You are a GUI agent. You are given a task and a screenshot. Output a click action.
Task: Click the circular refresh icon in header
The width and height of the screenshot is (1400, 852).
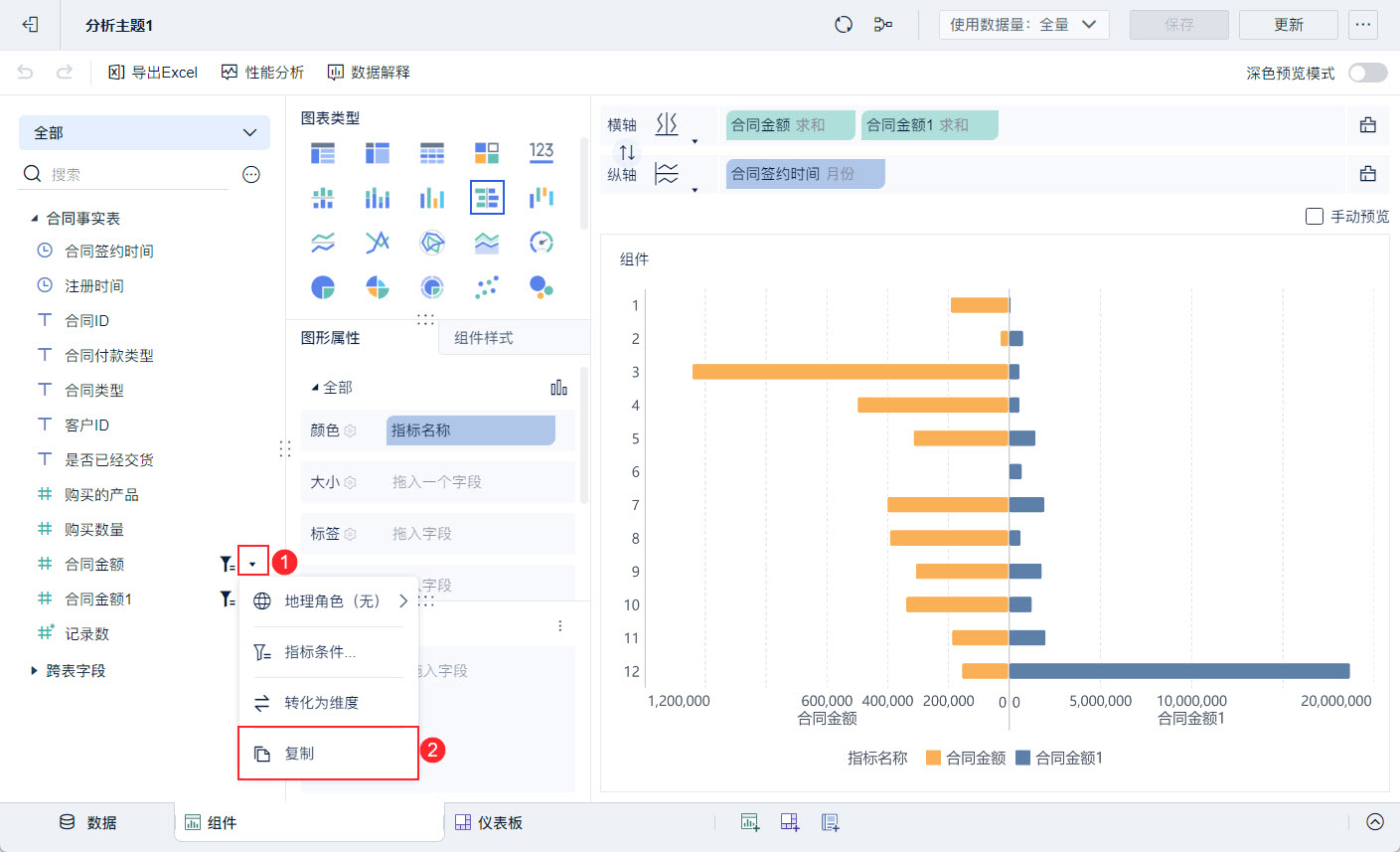pos(844,25)
